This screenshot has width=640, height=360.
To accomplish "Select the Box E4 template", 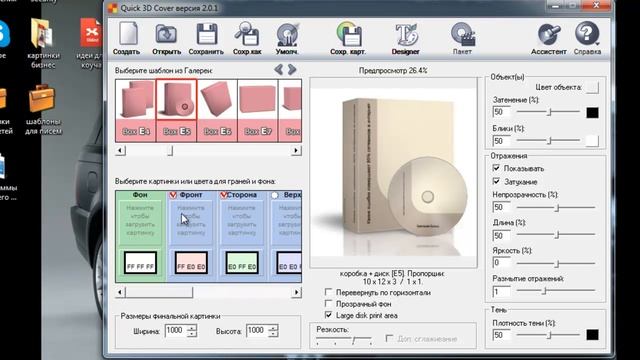I will pyautogui.click(x=136, y=110).
